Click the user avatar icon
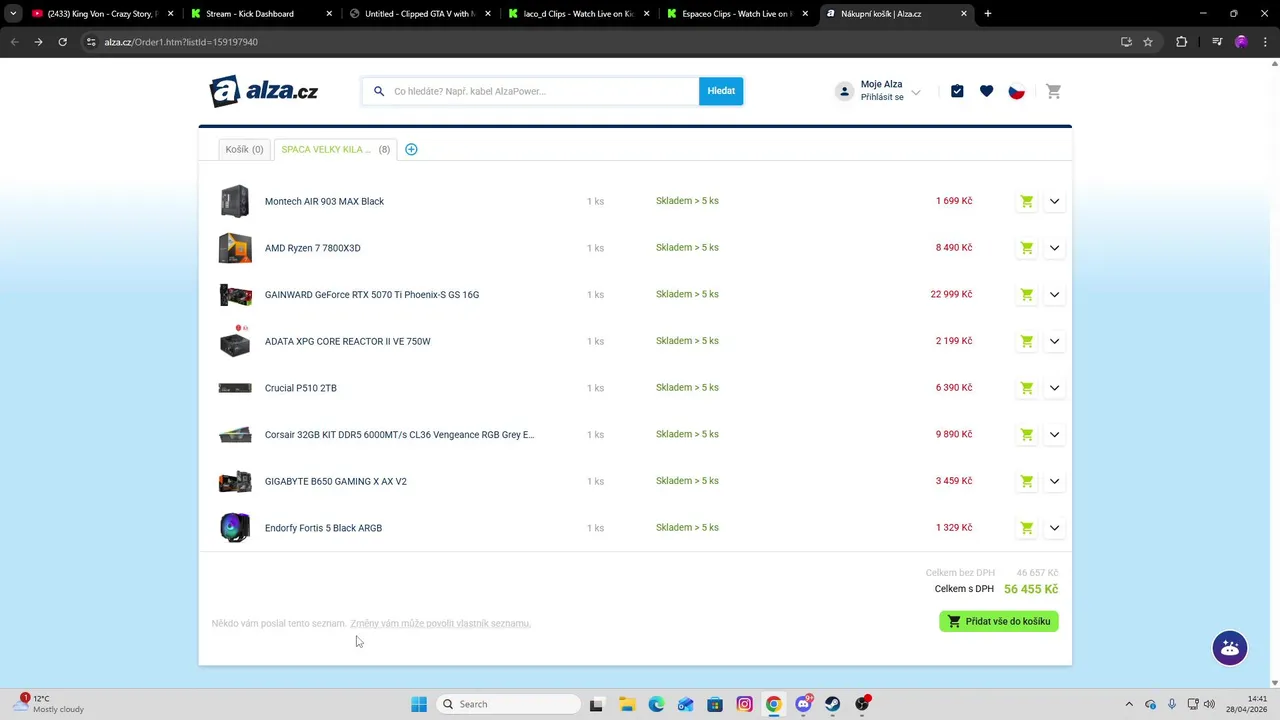1280x720 pixels. [844, 91]
